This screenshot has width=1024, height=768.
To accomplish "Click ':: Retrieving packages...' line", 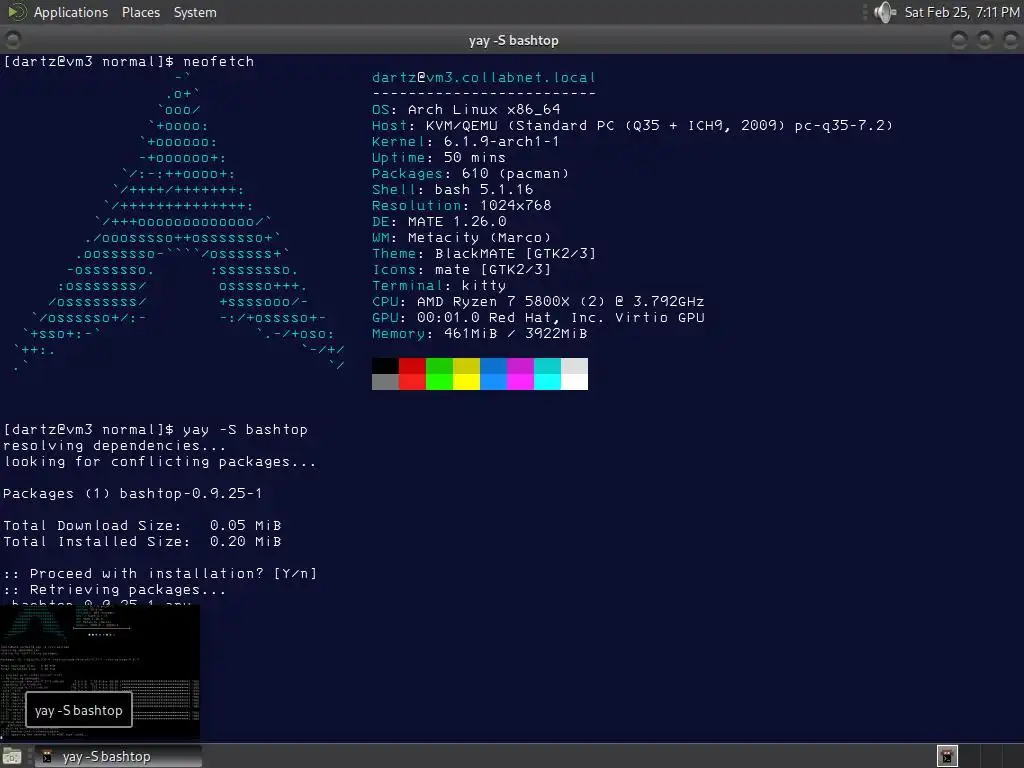I will 114,589.
